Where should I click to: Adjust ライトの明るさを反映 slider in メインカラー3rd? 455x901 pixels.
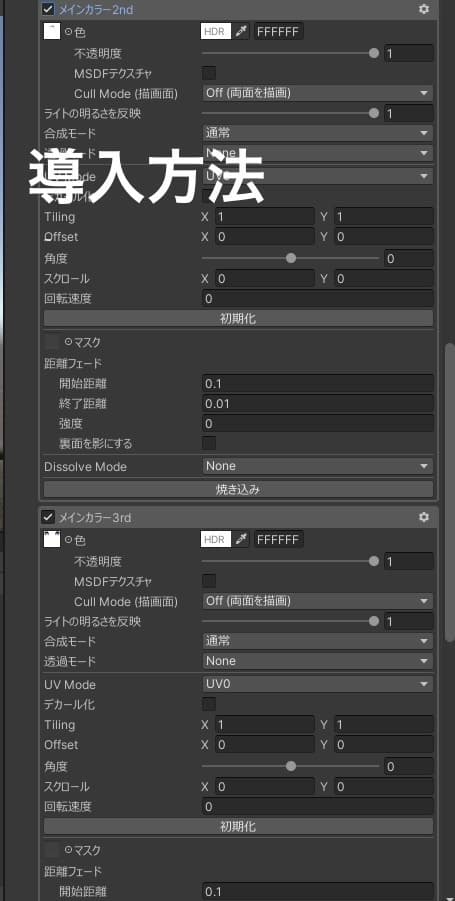[x=291, y=621]
